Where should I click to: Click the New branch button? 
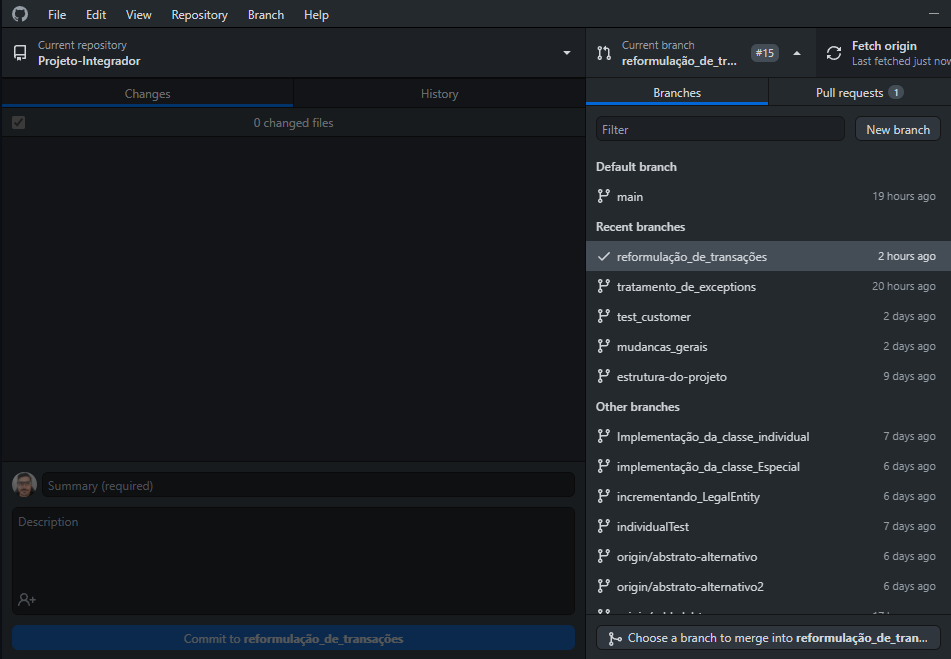pos(897,128)
